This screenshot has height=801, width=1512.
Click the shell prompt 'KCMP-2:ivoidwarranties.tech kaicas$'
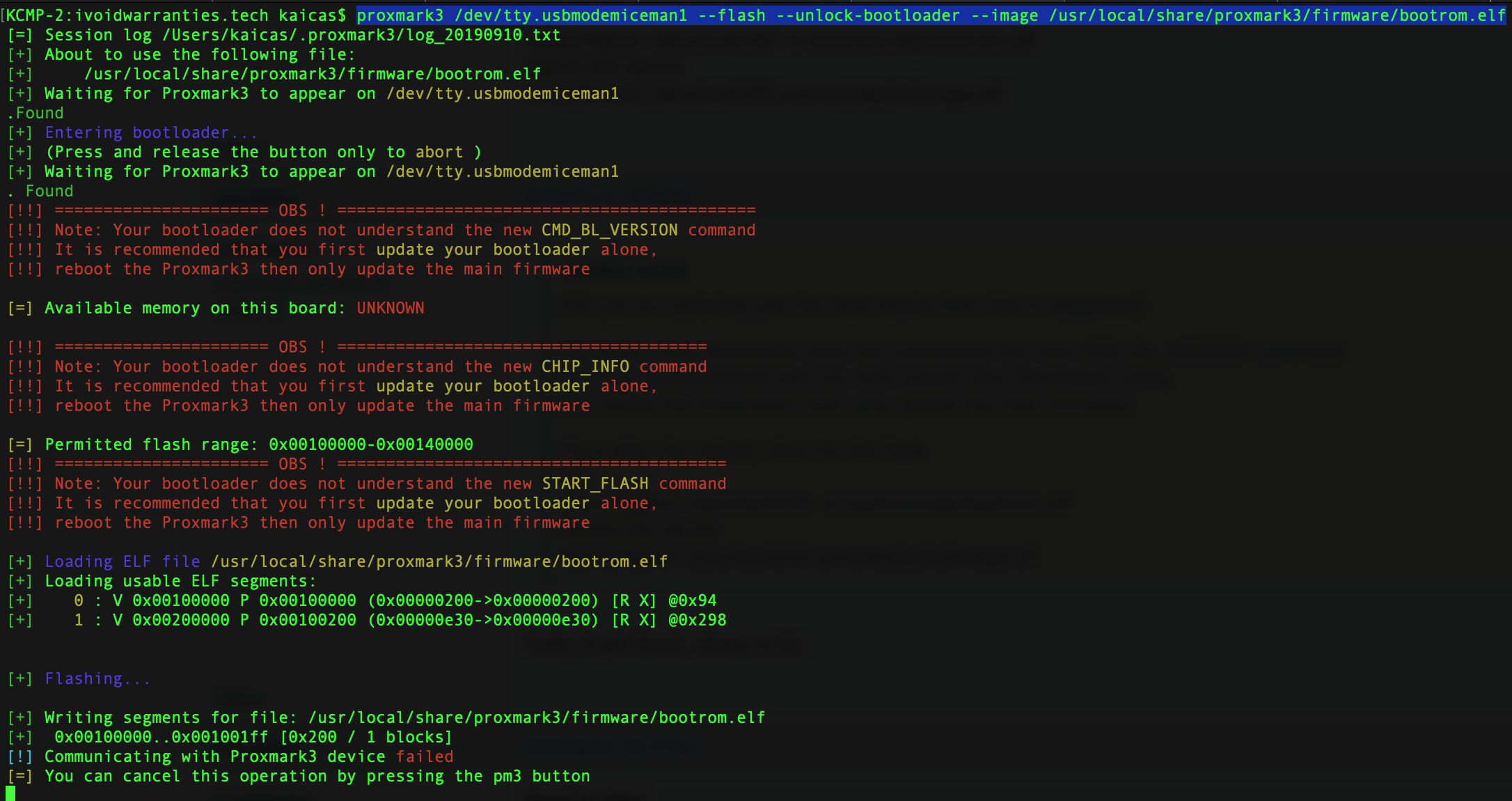click(176, 15)
